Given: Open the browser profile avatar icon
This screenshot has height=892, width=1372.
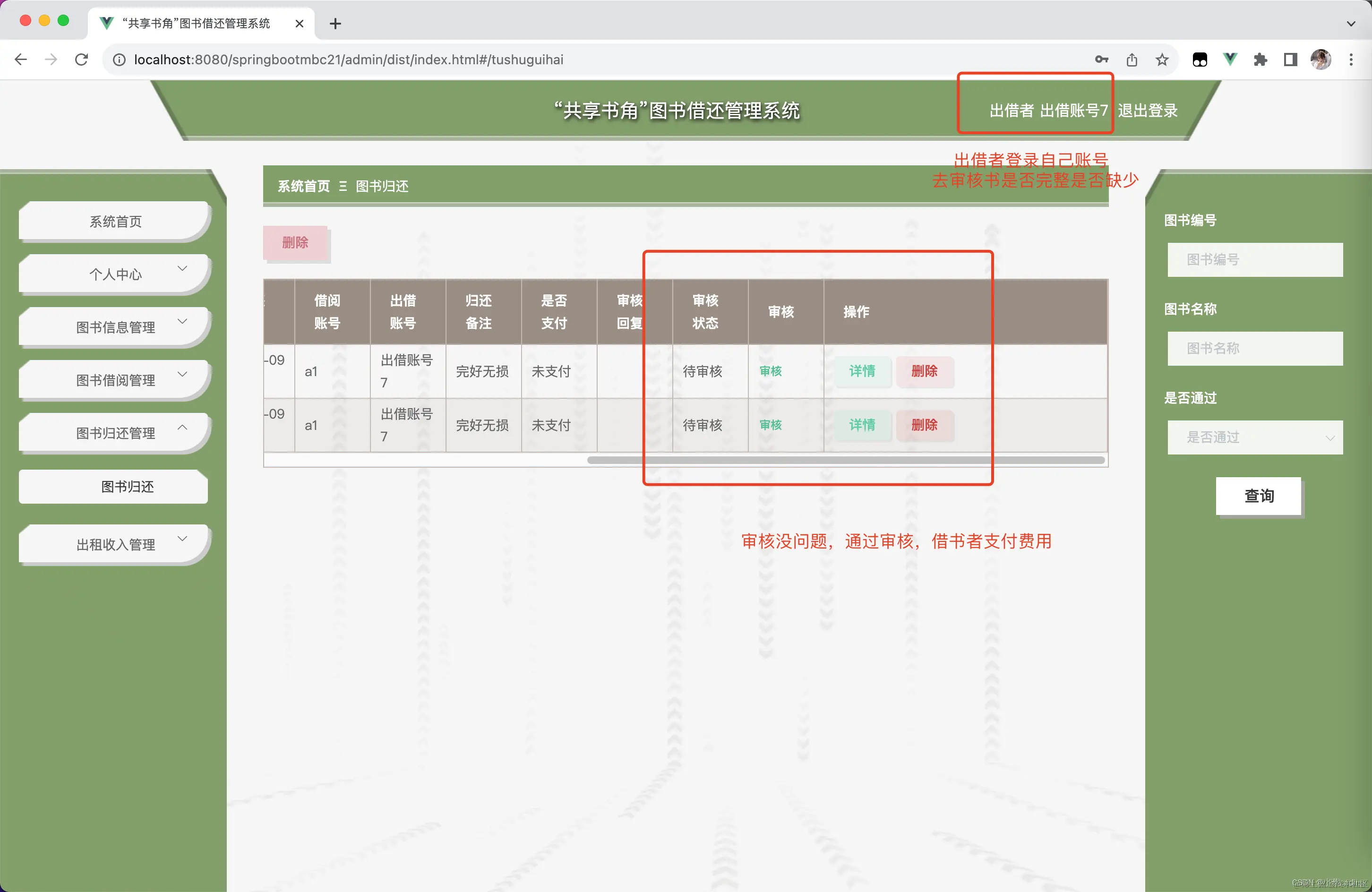Looking at the screenshot, I should pos(1321,60).
